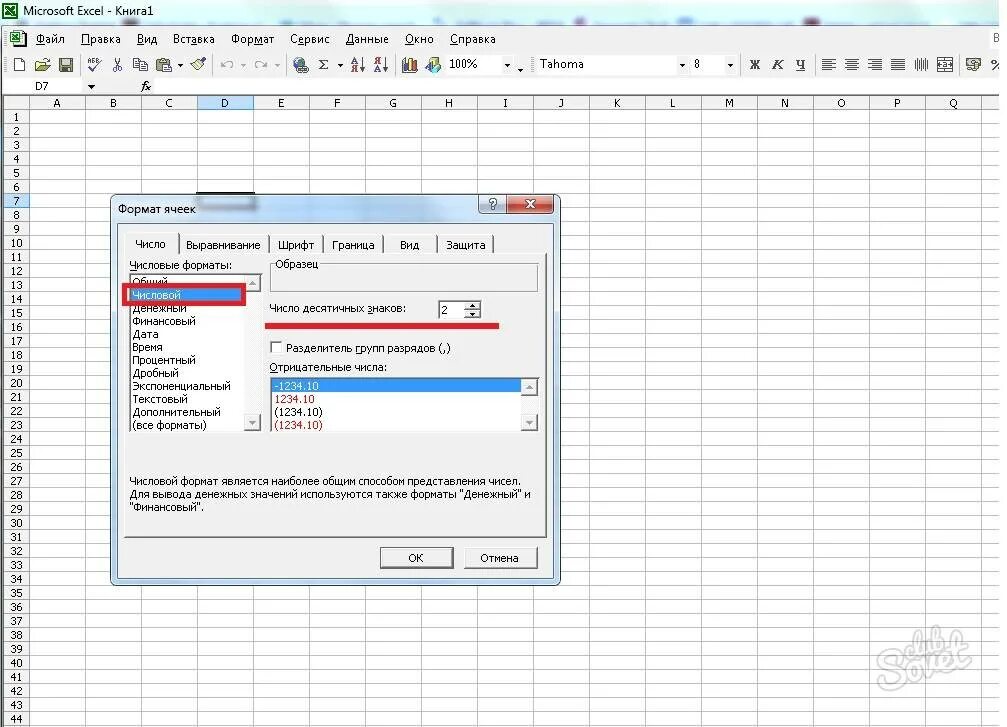This screenshot has width=1007, height=727.
Task: Select column D header
Action: pyautogui.click(x=225, y=103)
